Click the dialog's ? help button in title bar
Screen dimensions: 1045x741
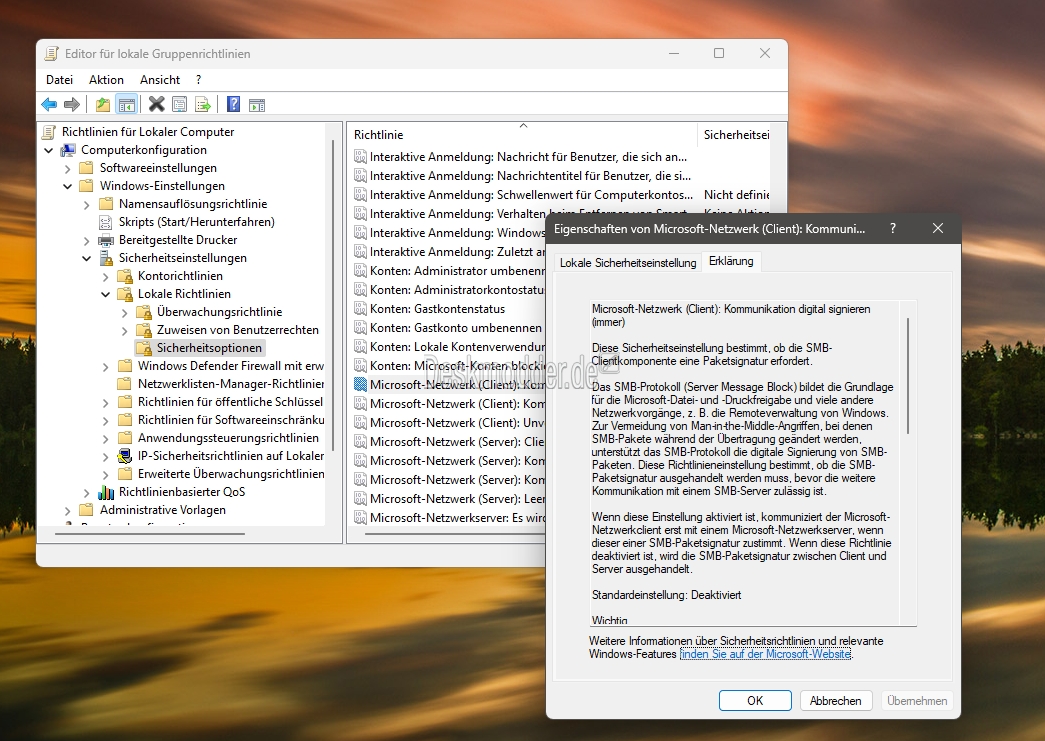[x=893, y=229]
